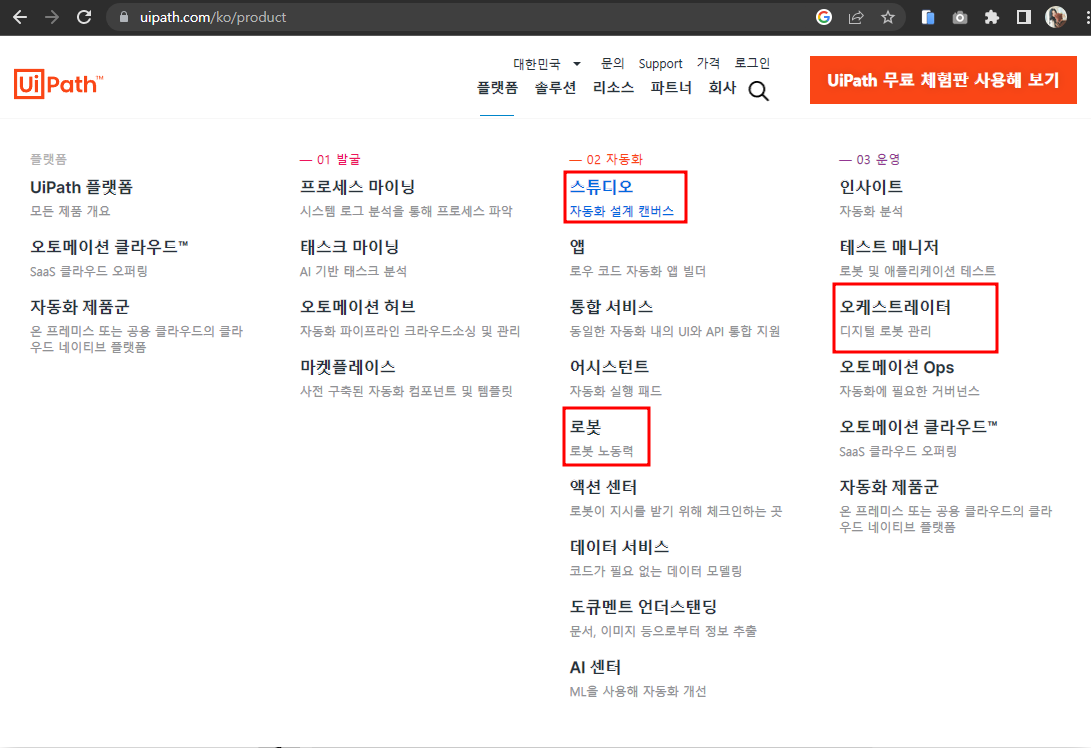
Task: Open AI 센터 product link
Action: (x=595, y=667)
